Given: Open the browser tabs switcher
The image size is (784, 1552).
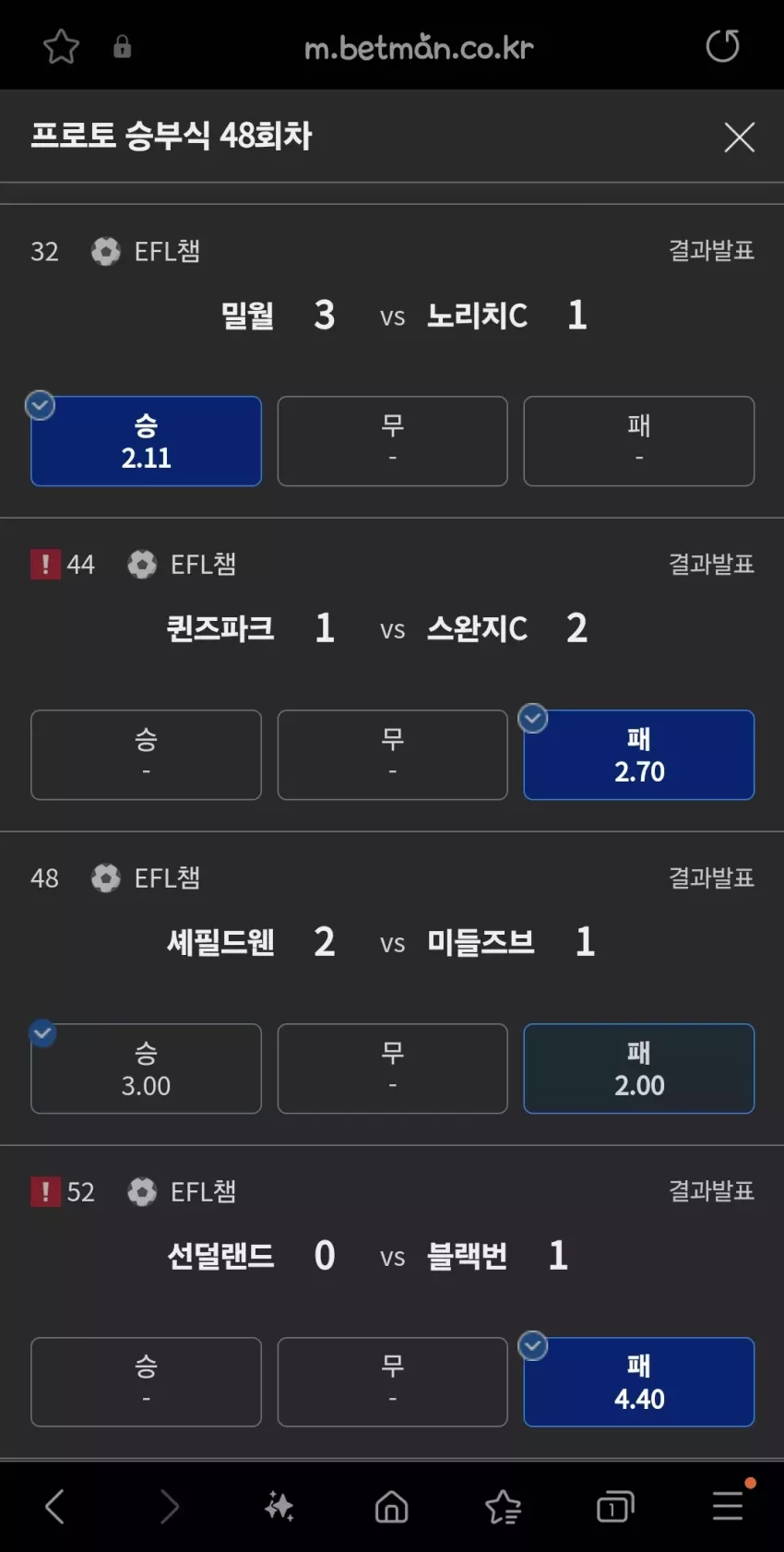Looking at the screenshot, I should (x=615, y=1507).
